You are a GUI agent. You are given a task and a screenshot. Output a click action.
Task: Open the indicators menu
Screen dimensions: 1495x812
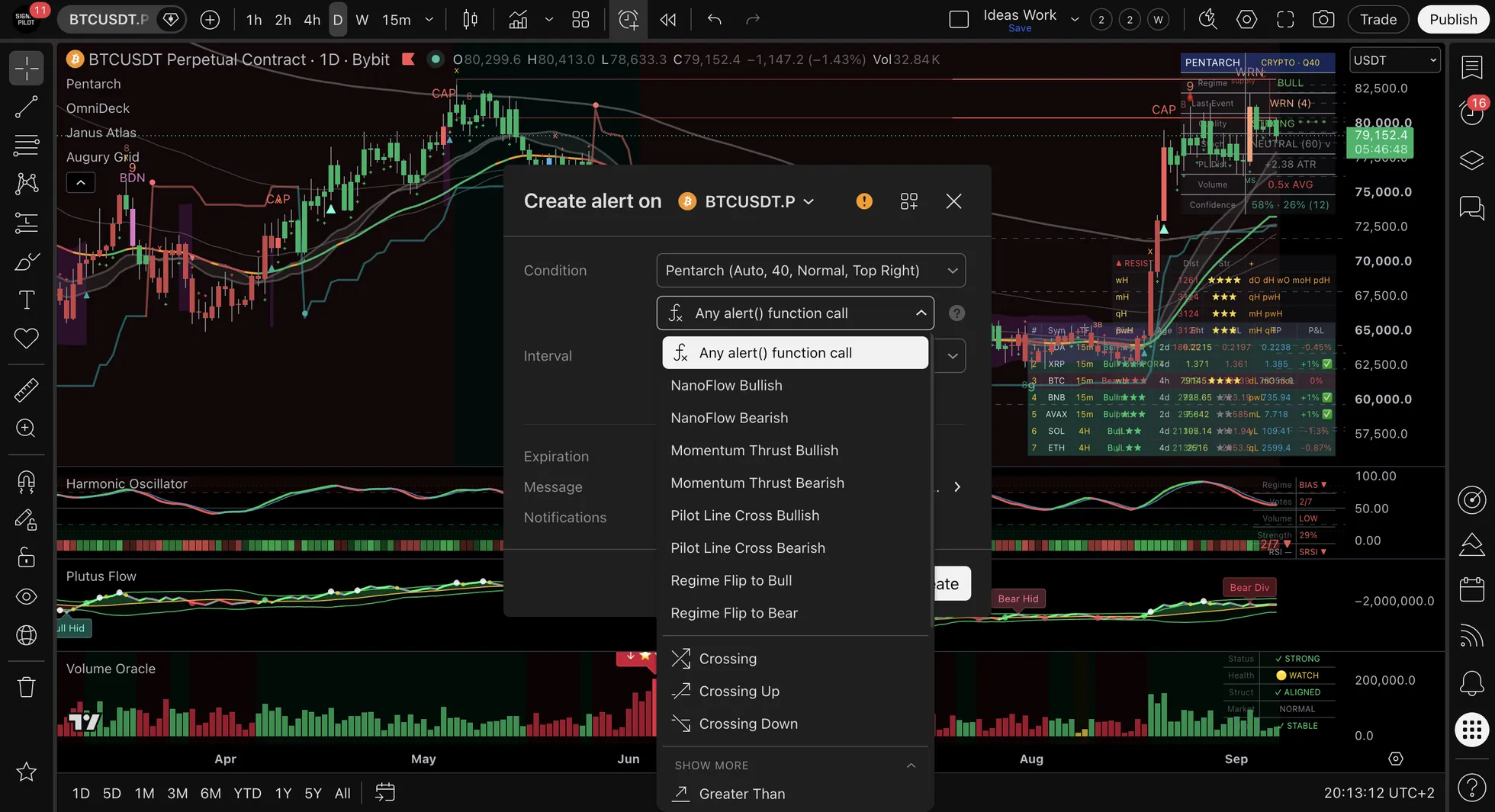(x=518, y=20)
